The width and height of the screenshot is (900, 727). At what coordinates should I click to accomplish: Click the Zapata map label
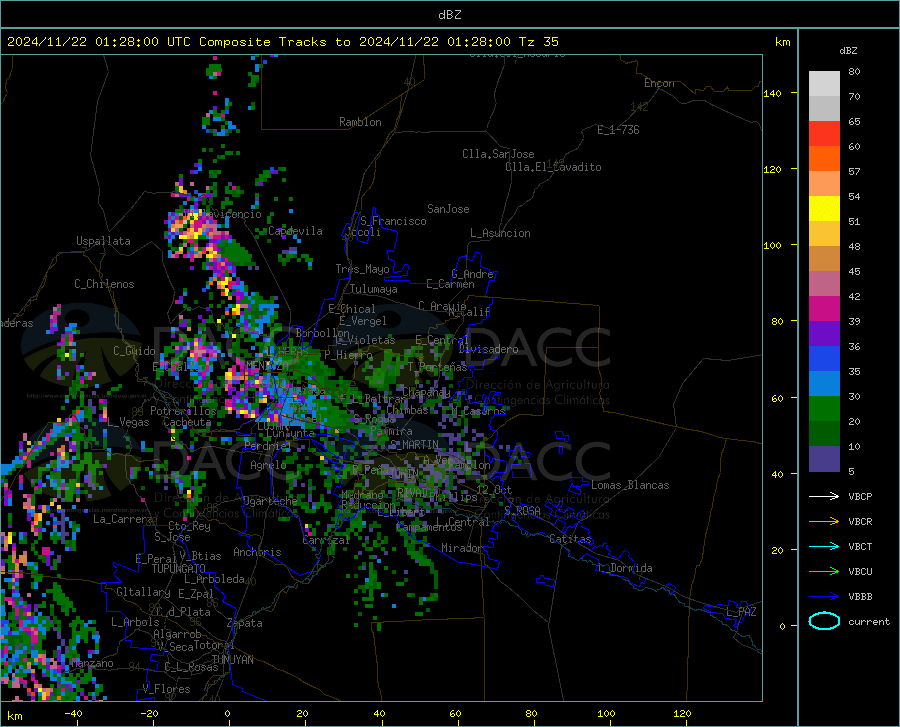[x=245, y=623]
